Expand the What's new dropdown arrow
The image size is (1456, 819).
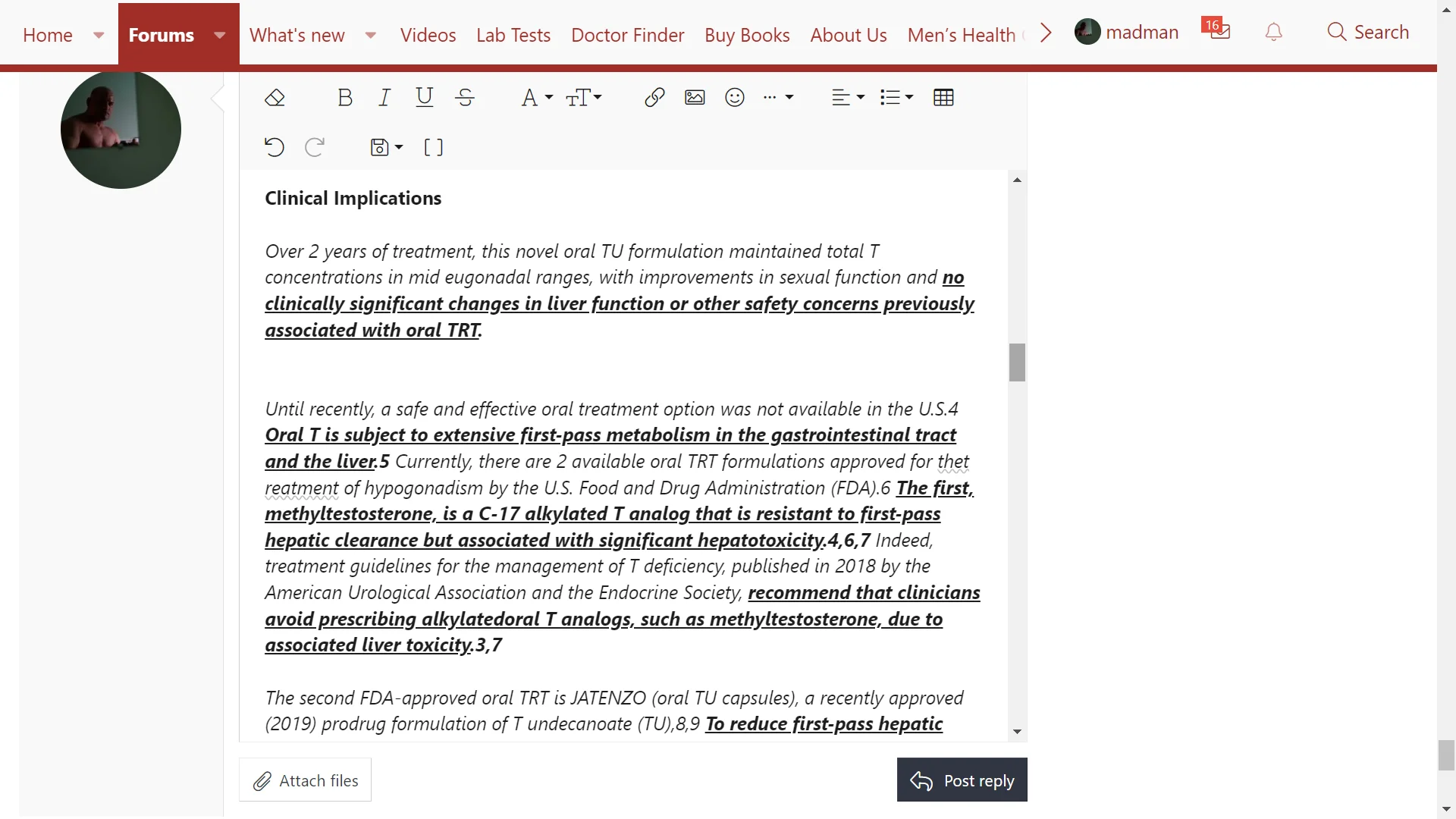pos(371,35)
